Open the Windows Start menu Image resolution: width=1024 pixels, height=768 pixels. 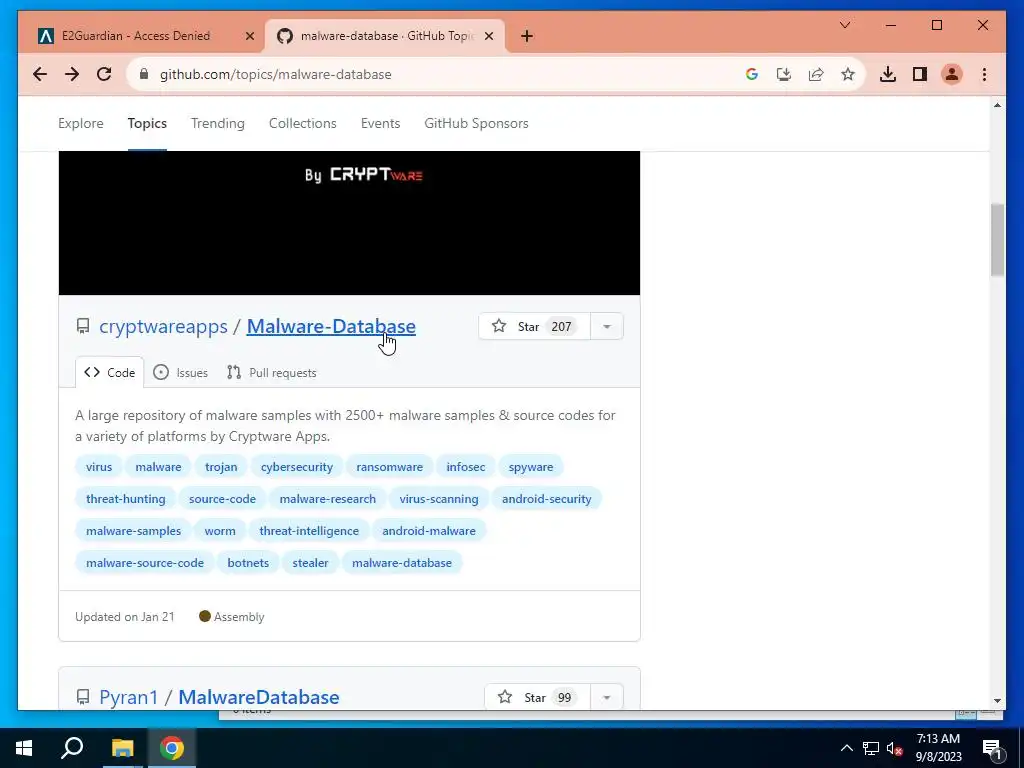pos(24,748)
